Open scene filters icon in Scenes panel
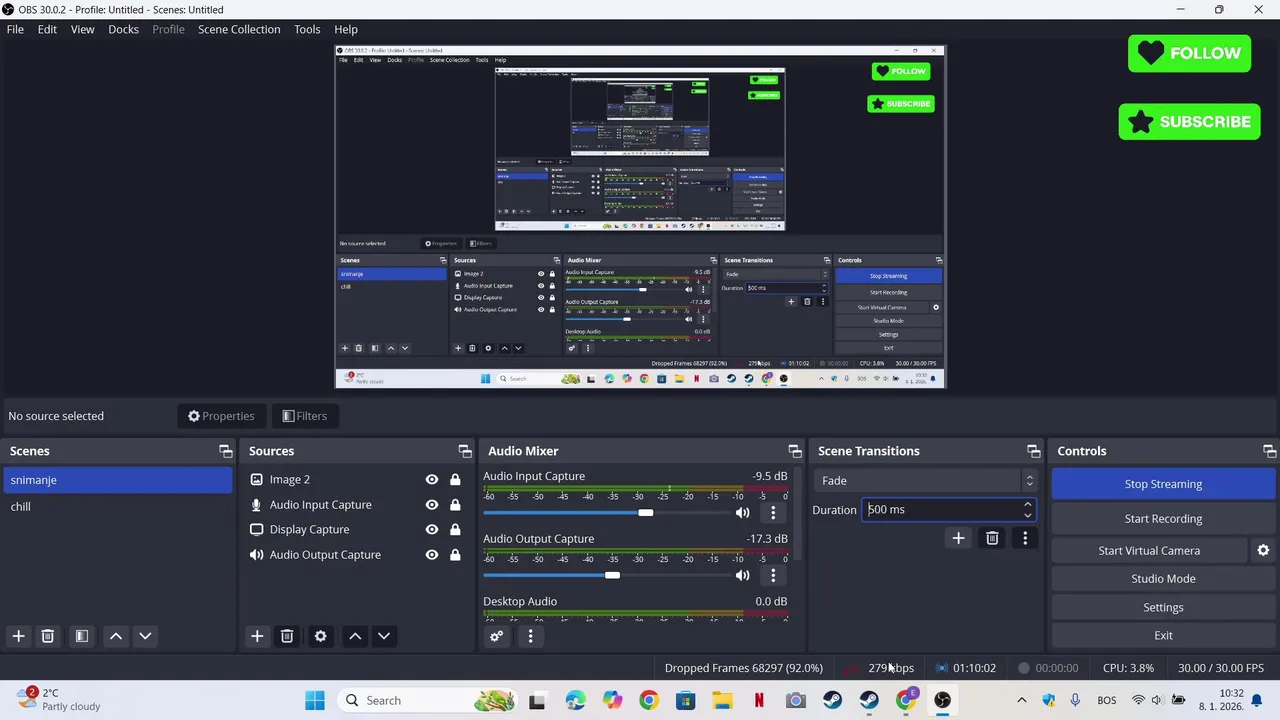This screenshot has width=1280, height=720. click(x=82, y=636)
